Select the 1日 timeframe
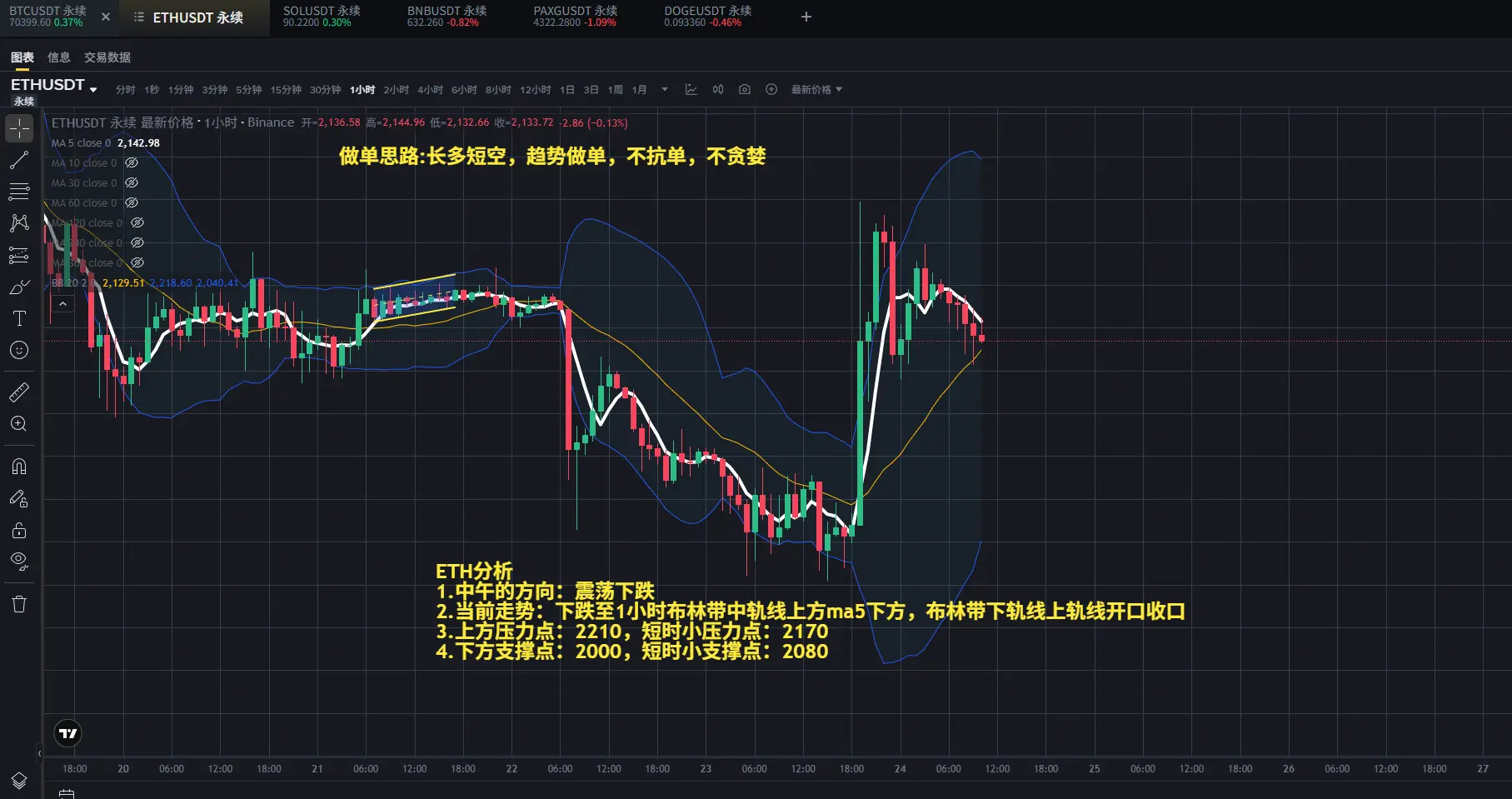 pyautogui.click(x=567, y=90)
